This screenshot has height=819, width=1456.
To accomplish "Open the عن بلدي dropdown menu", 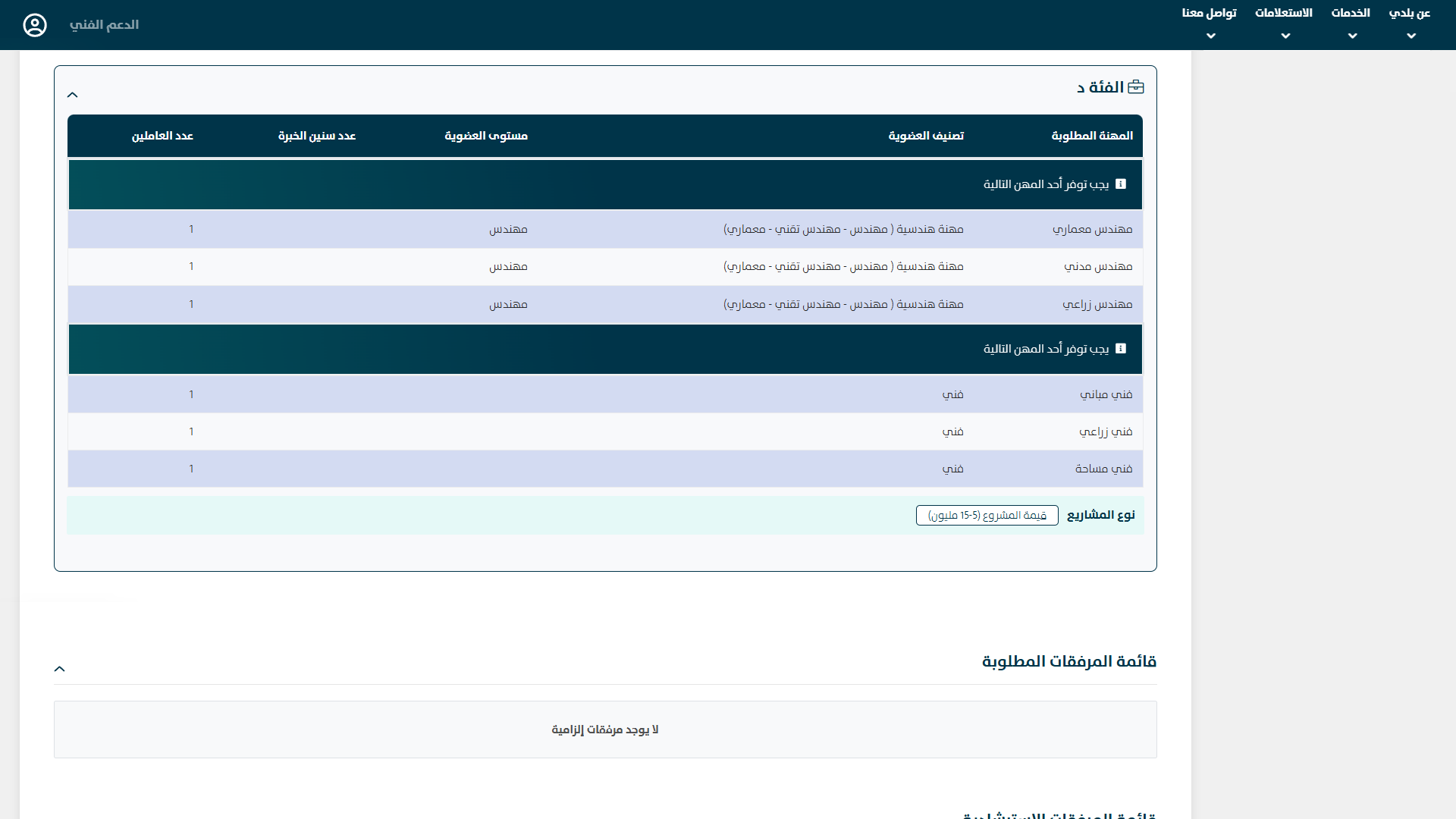I will pos(1410,13).
